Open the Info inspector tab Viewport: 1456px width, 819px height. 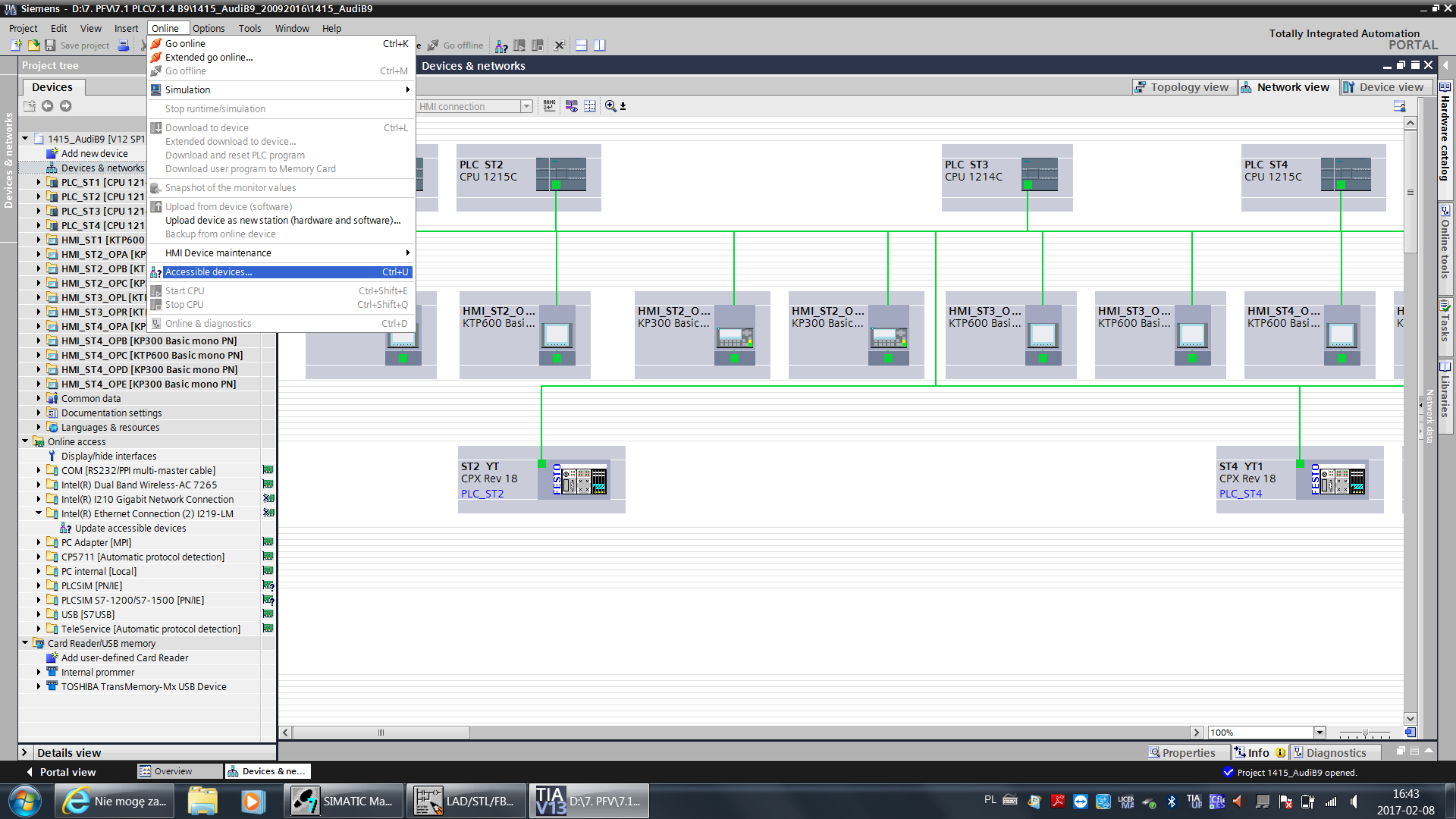(x=1258, y=752)
